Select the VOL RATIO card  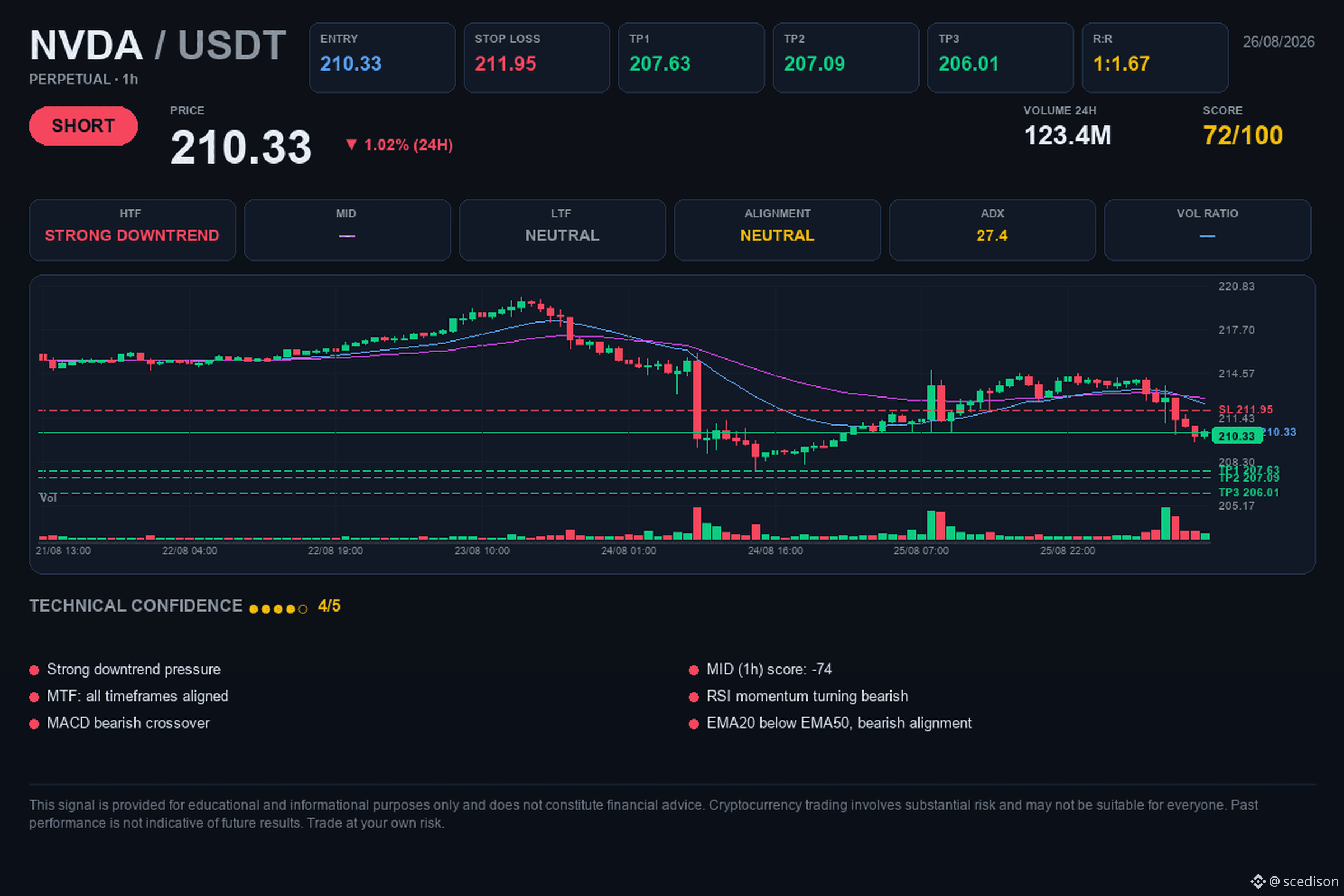[1208, 230]
